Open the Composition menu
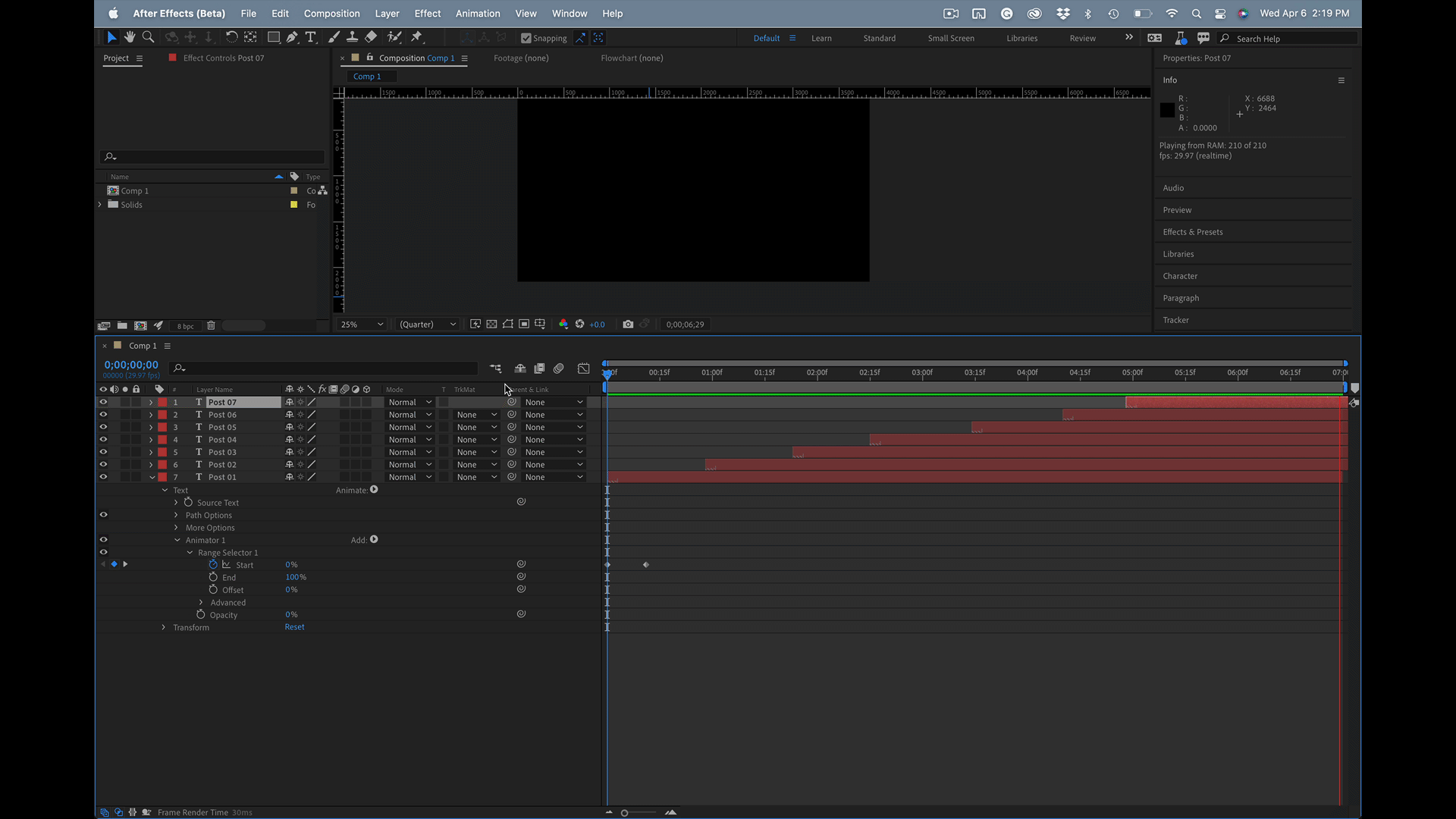The width and height of the screenshot is (1456, 819). point(331,13)
